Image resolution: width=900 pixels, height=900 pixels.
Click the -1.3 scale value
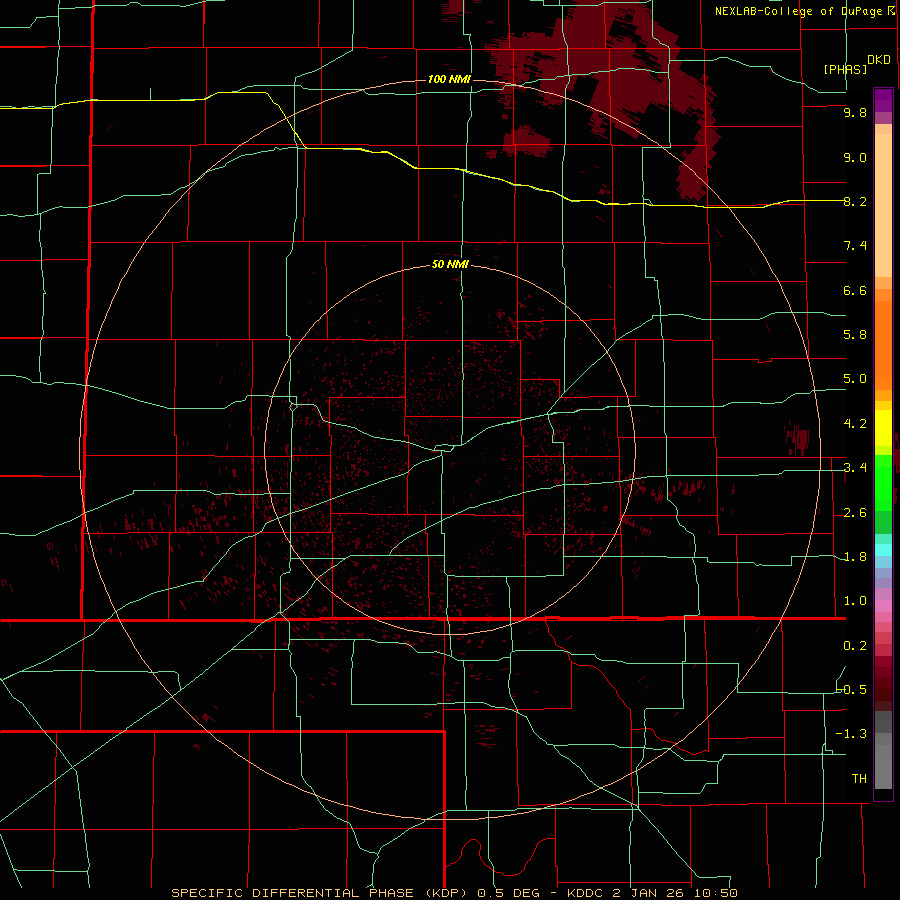[x=852, y=734]
